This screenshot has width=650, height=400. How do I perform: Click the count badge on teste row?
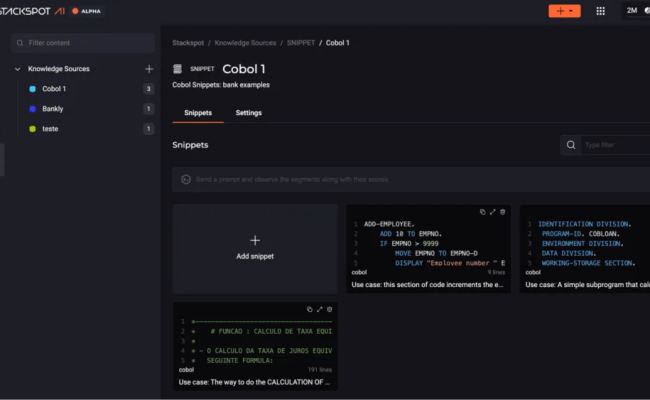click(148, 129)
